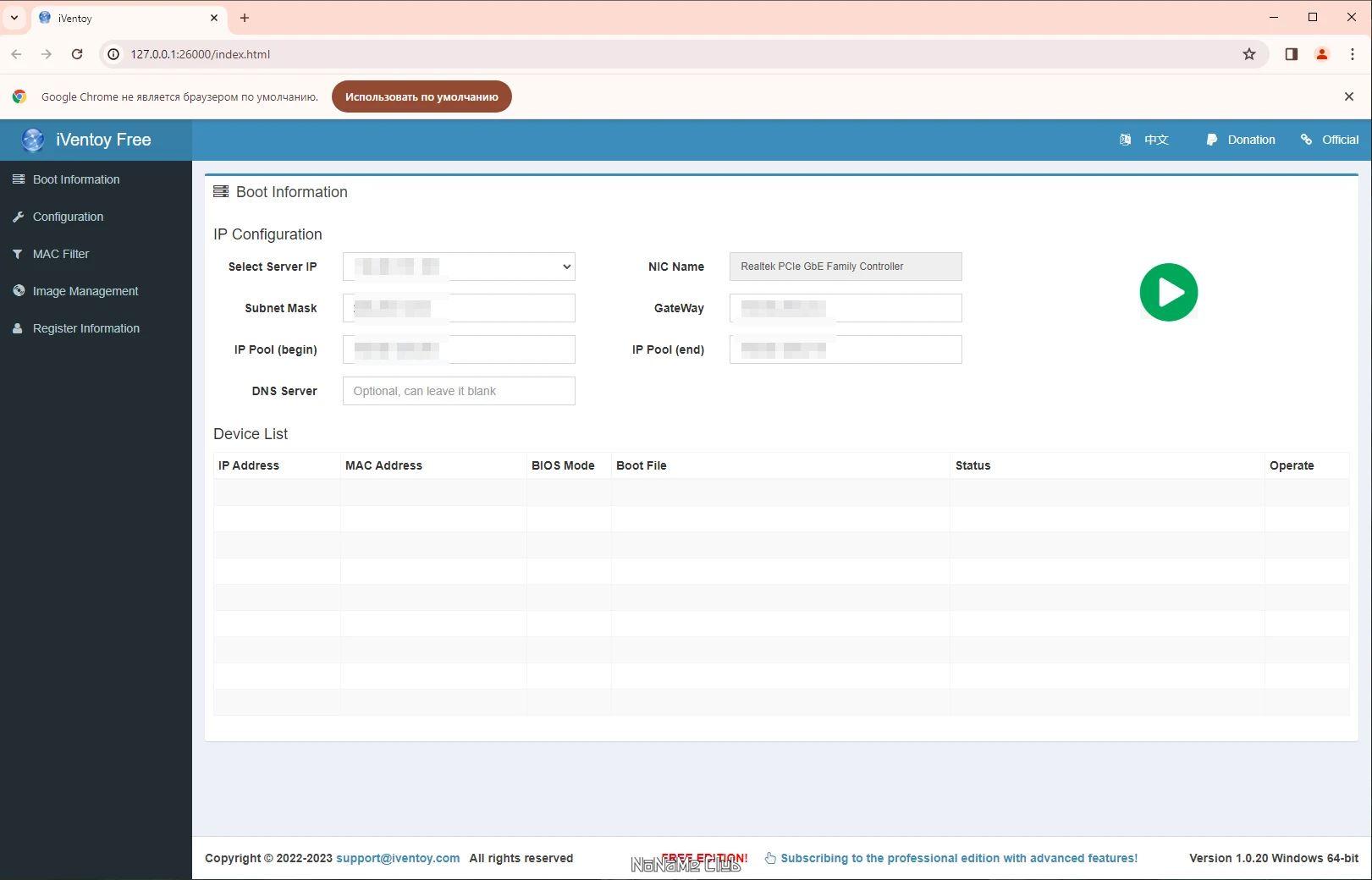
Task: Click Использовать по умолчанию button
Action: point(422,96)
